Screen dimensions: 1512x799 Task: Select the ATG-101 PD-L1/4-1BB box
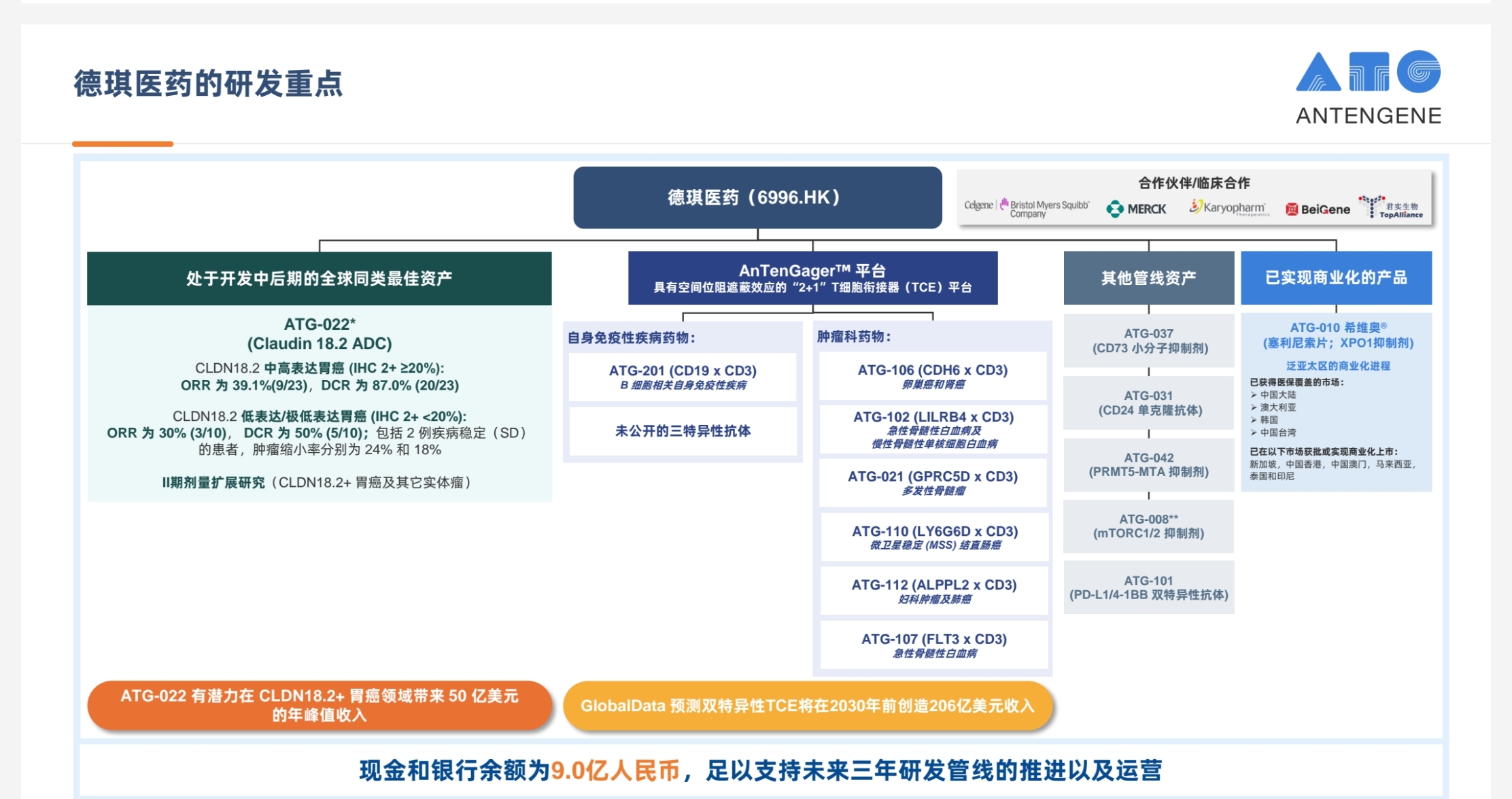click(1149, 588)
